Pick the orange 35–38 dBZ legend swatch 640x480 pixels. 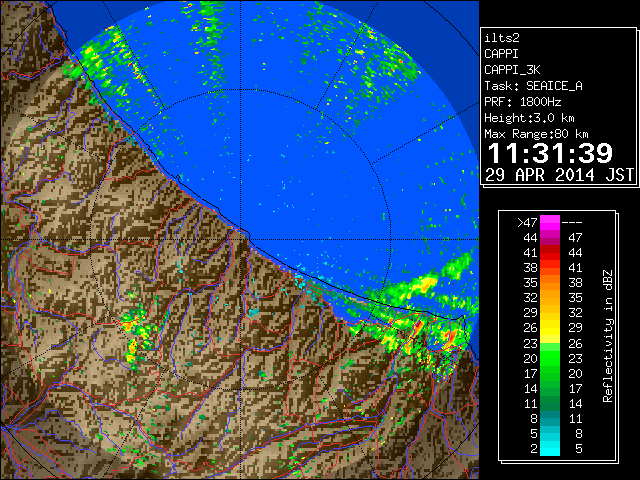550,283
